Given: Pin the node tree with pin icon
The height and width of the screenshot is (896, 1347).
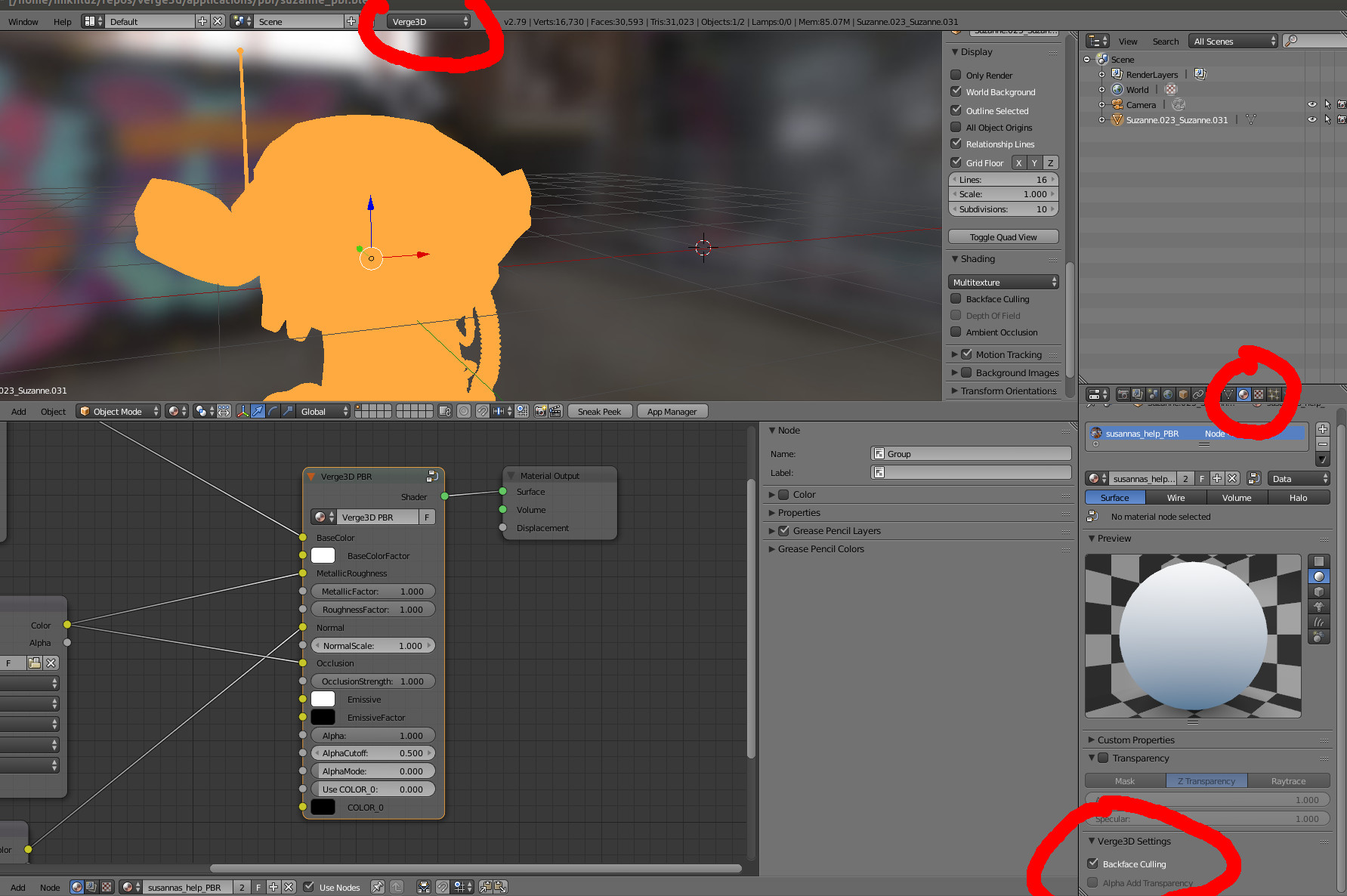Looking at the screenshot, I should [377, 887].
